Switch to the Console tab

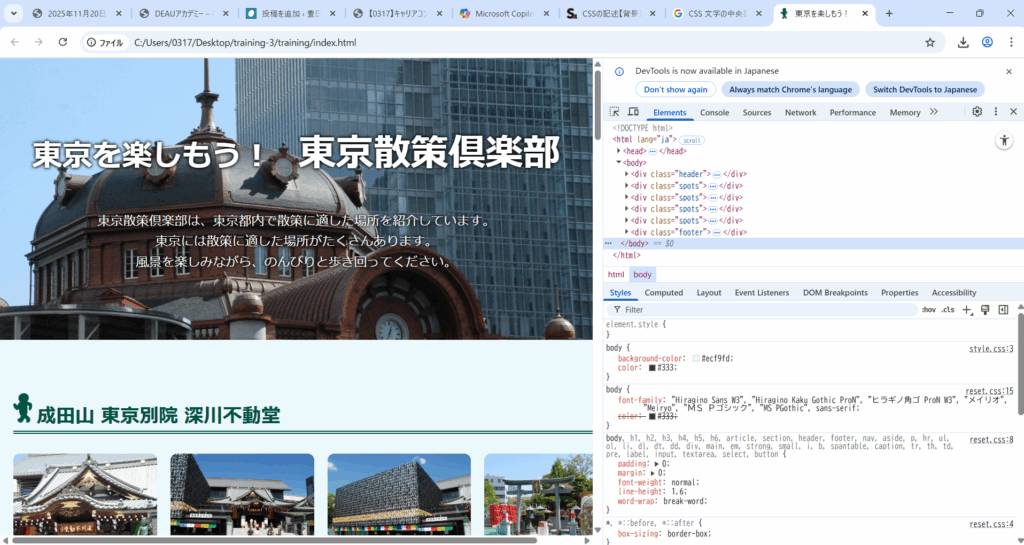tap(714, 113)
